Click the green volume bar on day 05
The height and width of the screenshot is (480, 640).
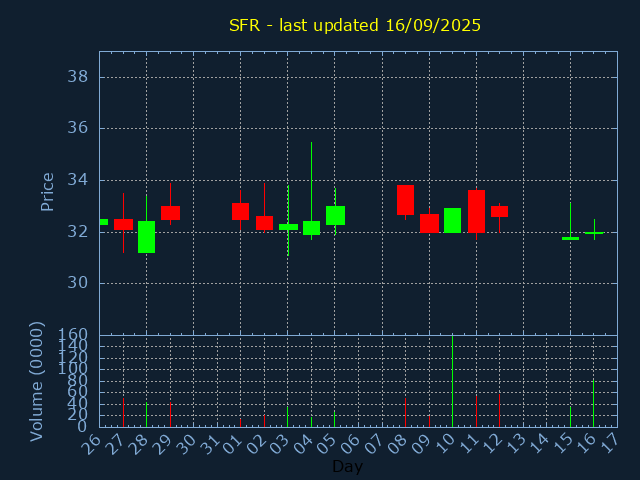(x=334, y=419)
